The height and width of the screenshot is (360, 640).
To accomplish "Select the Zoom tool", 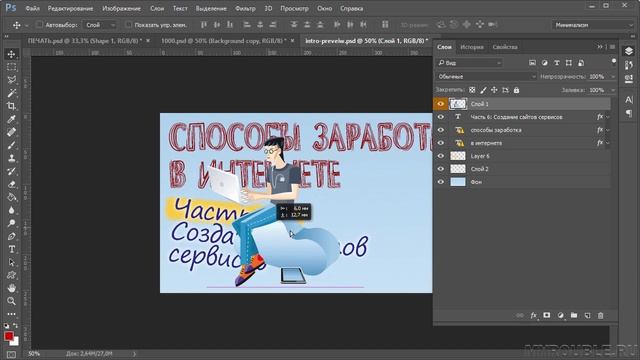I will click(x=11, y=301).
